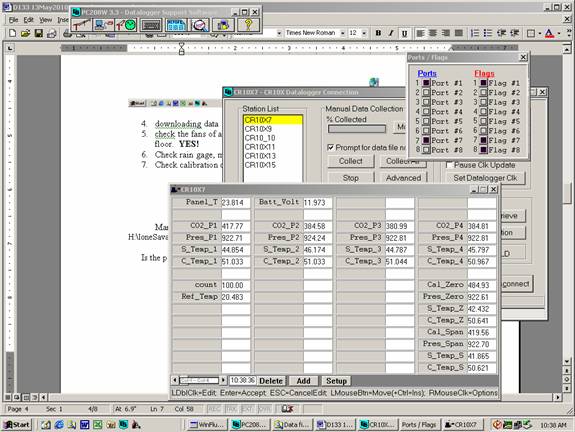Launch Excel from quick launch bar
575x432 pixels.
click(x=98, y=425)
